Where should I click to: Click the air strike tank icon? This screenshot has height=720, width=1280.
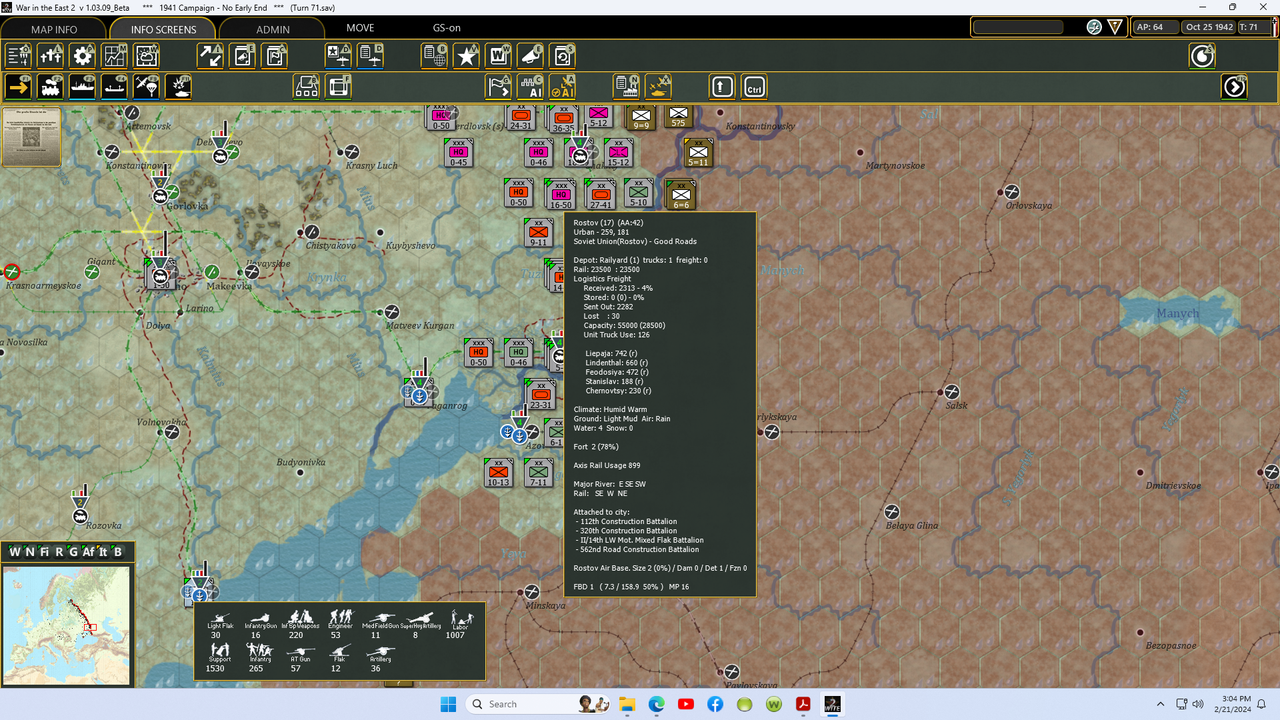click(659, 87)
